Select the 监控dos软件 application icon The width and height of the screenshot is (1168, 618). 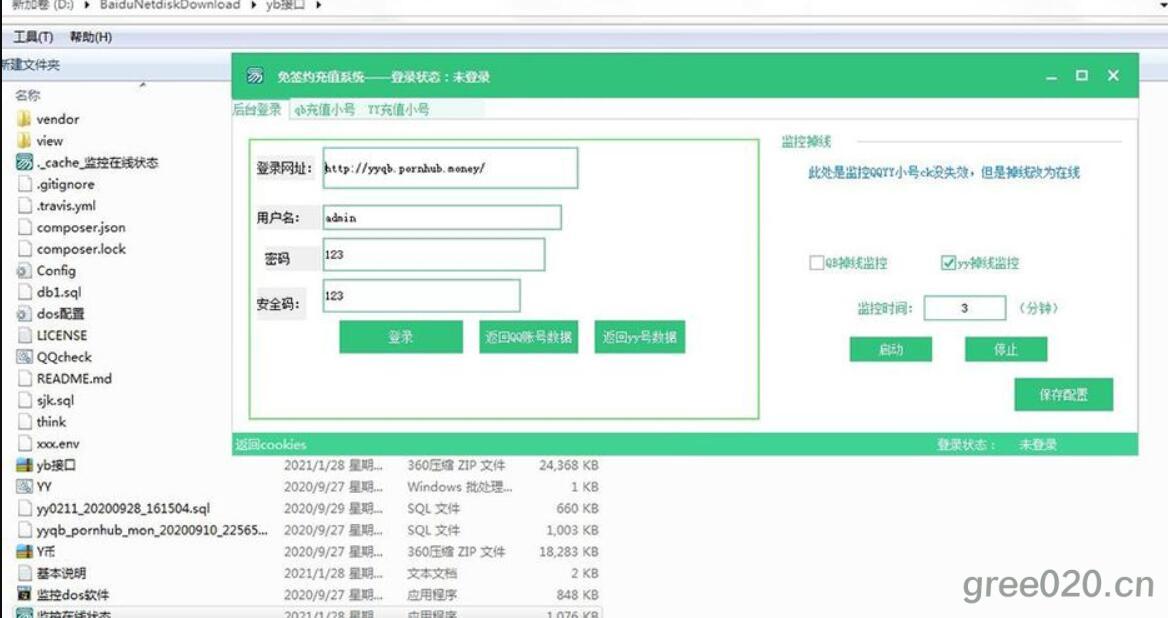pyautogui.click(x=24, y=595)
